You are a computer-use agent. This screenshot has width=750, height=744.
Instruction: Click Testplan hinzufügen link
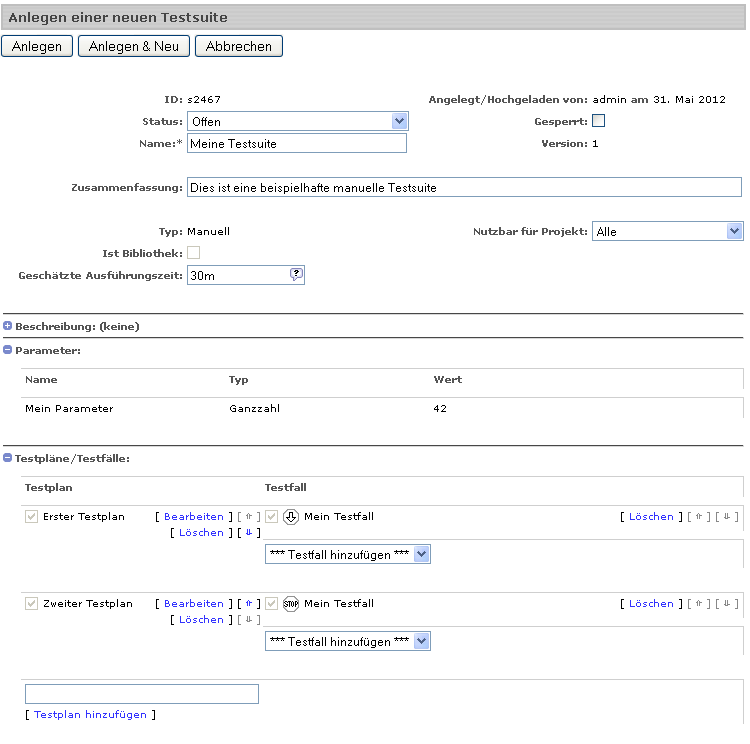tap(90, 714)
